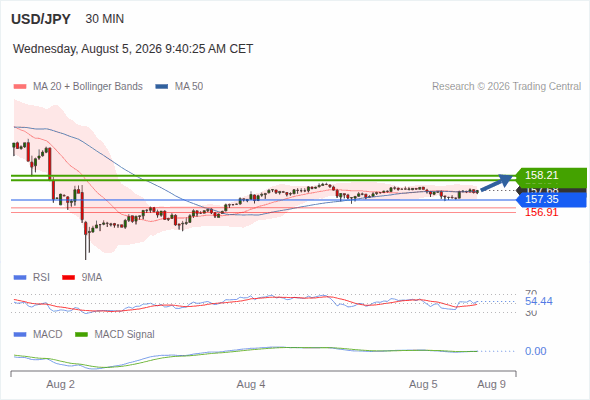Click the MACD value 0.00
This screenshot has width=590, height=400.
point(535,351)
